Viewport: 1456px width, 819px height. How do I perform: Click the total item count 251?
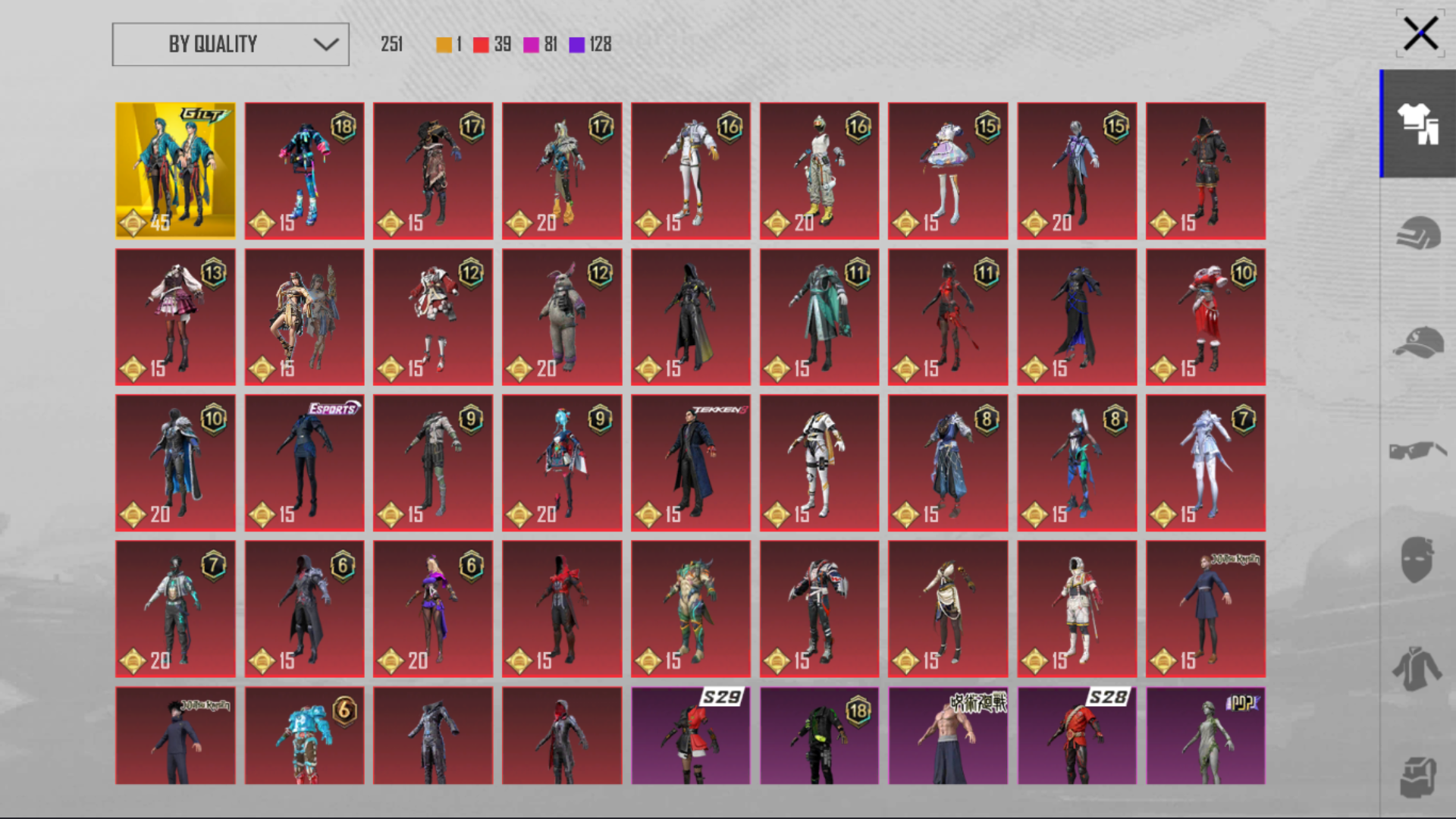(391, 45)
